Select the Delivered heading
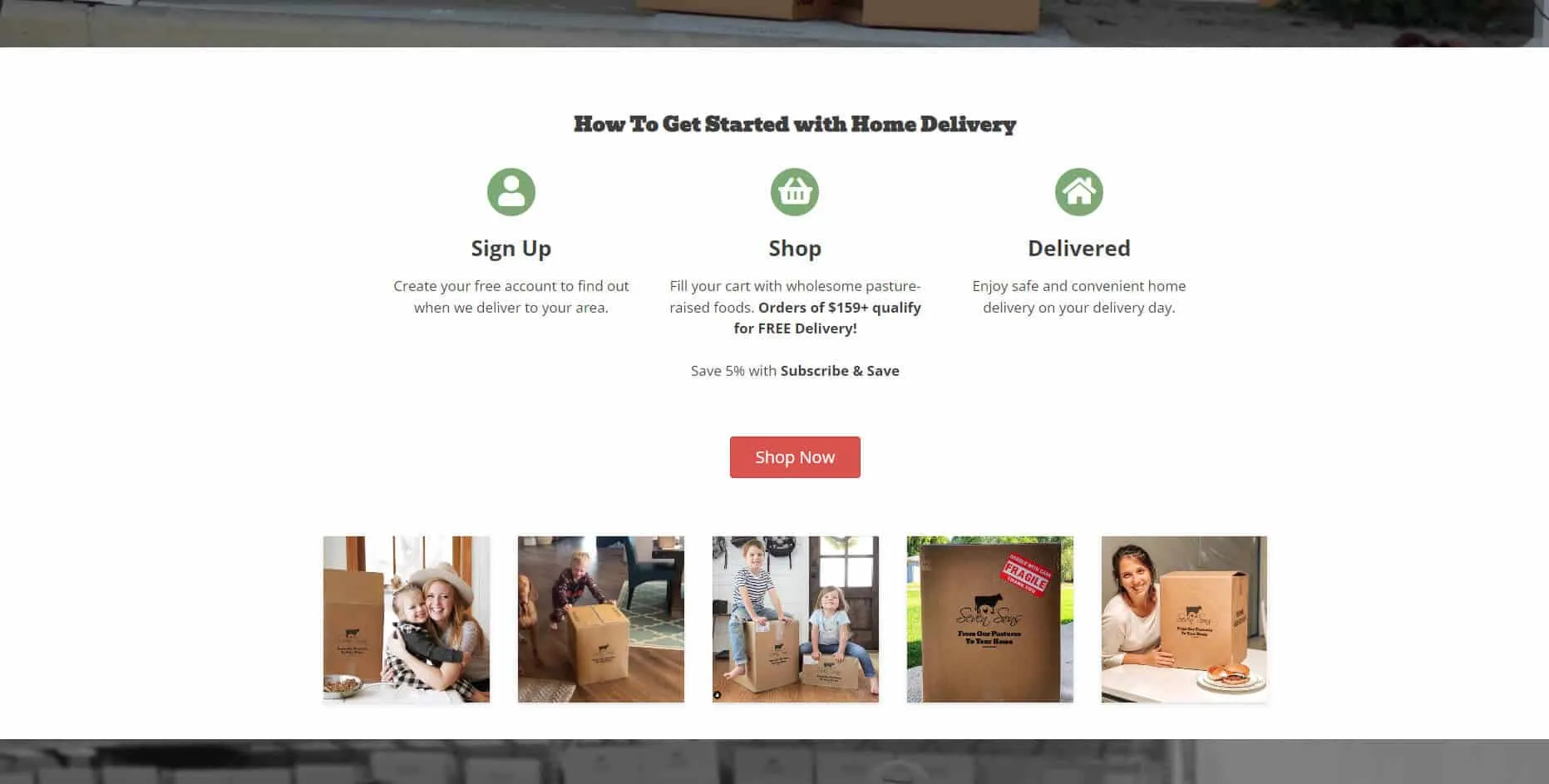Screen dimensions: 1549x784 click(1079, 249)
